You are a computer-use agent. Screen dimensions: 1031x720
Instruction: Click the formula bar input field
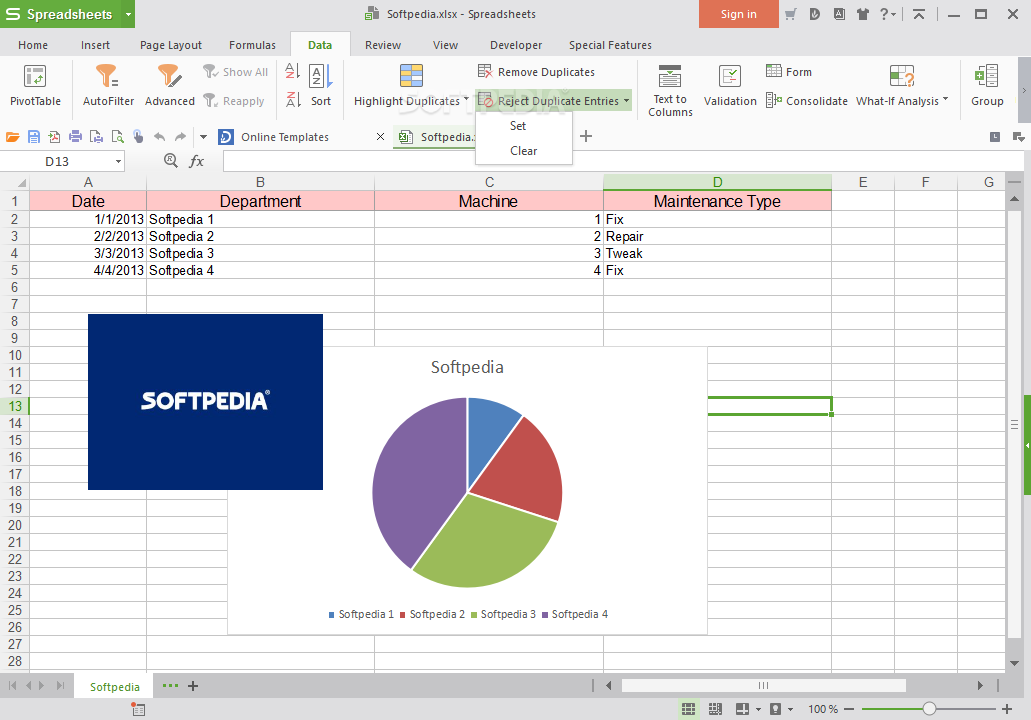pos(623,161)
